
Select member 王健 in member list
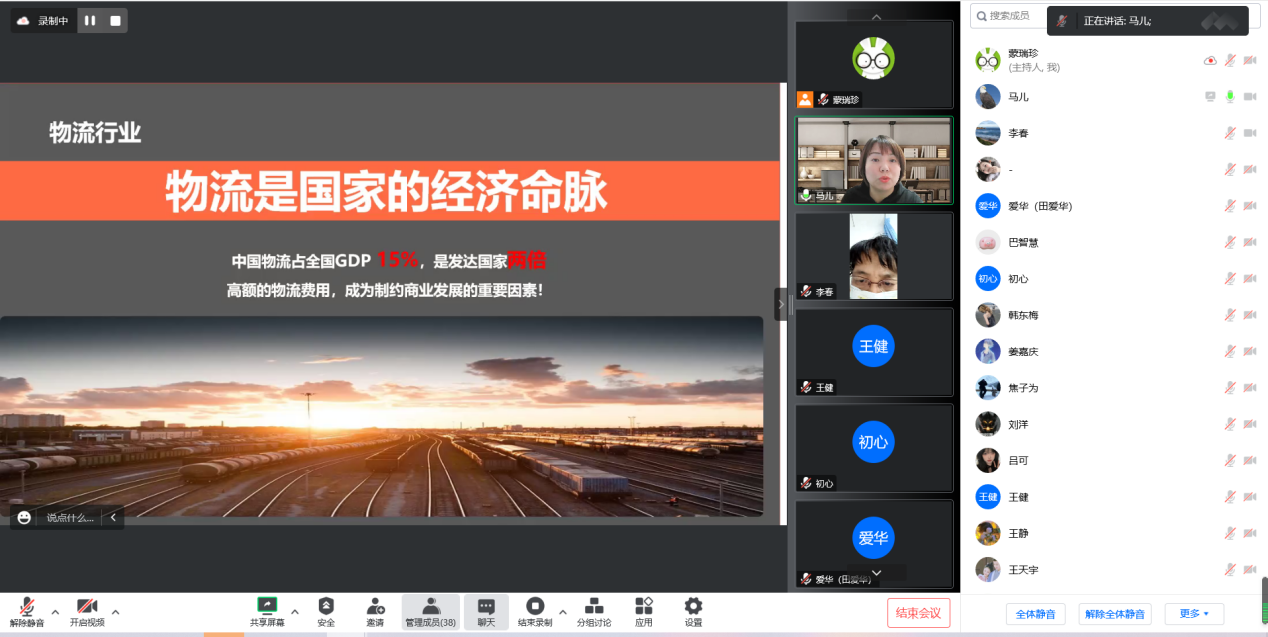tap(1115, 497)
